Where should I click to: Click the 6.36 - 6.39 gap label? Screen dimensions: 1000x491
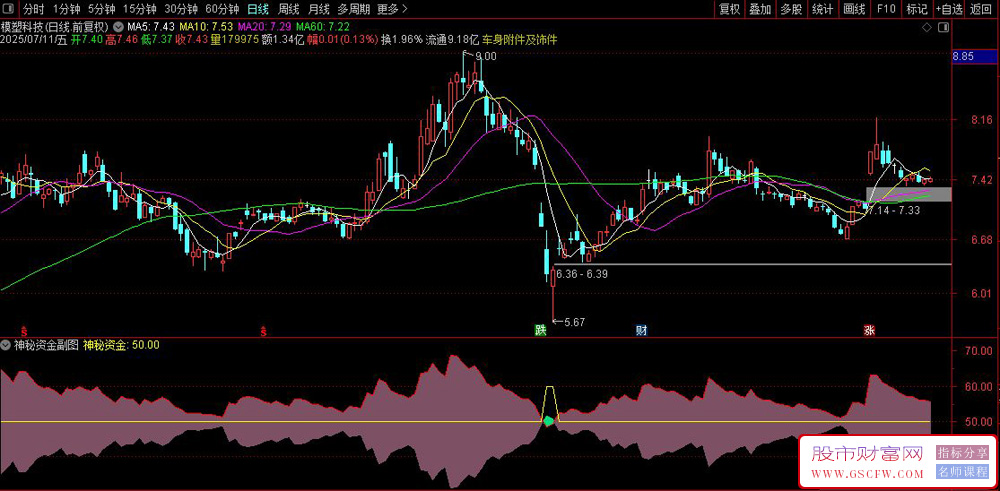click(582, 274)
